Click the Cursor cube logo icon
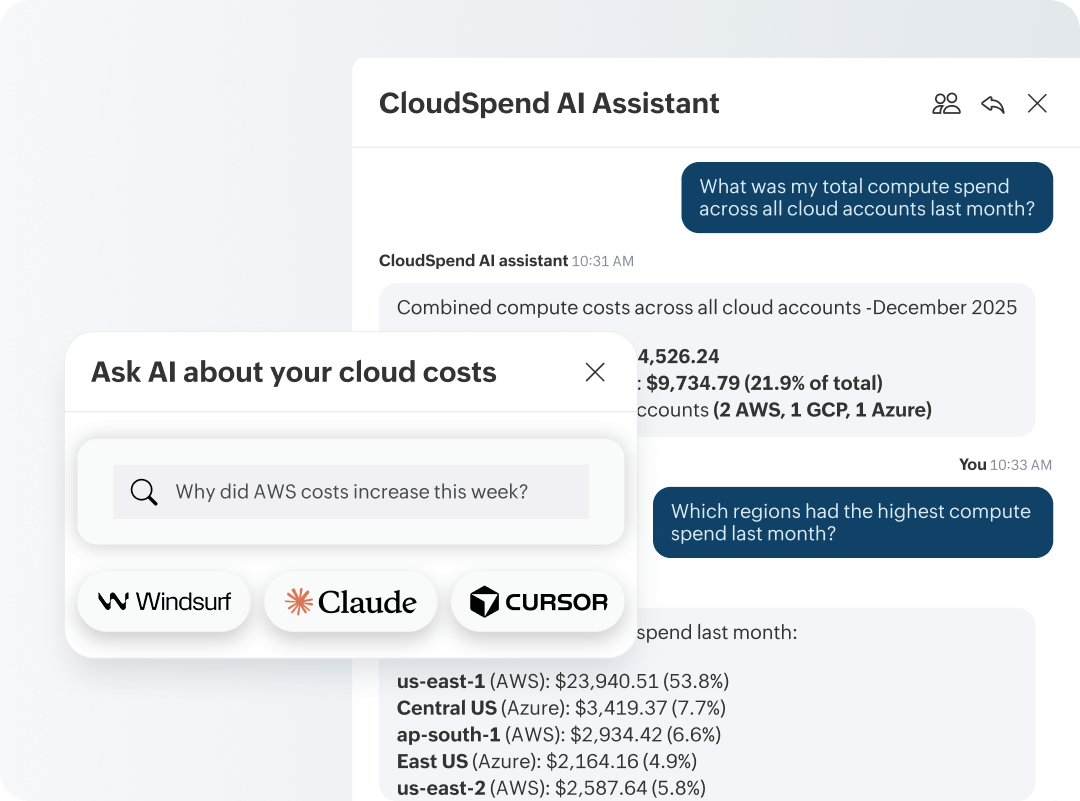Image resolution: width=1080 pixels, height=801 pixels. (484, 602)
